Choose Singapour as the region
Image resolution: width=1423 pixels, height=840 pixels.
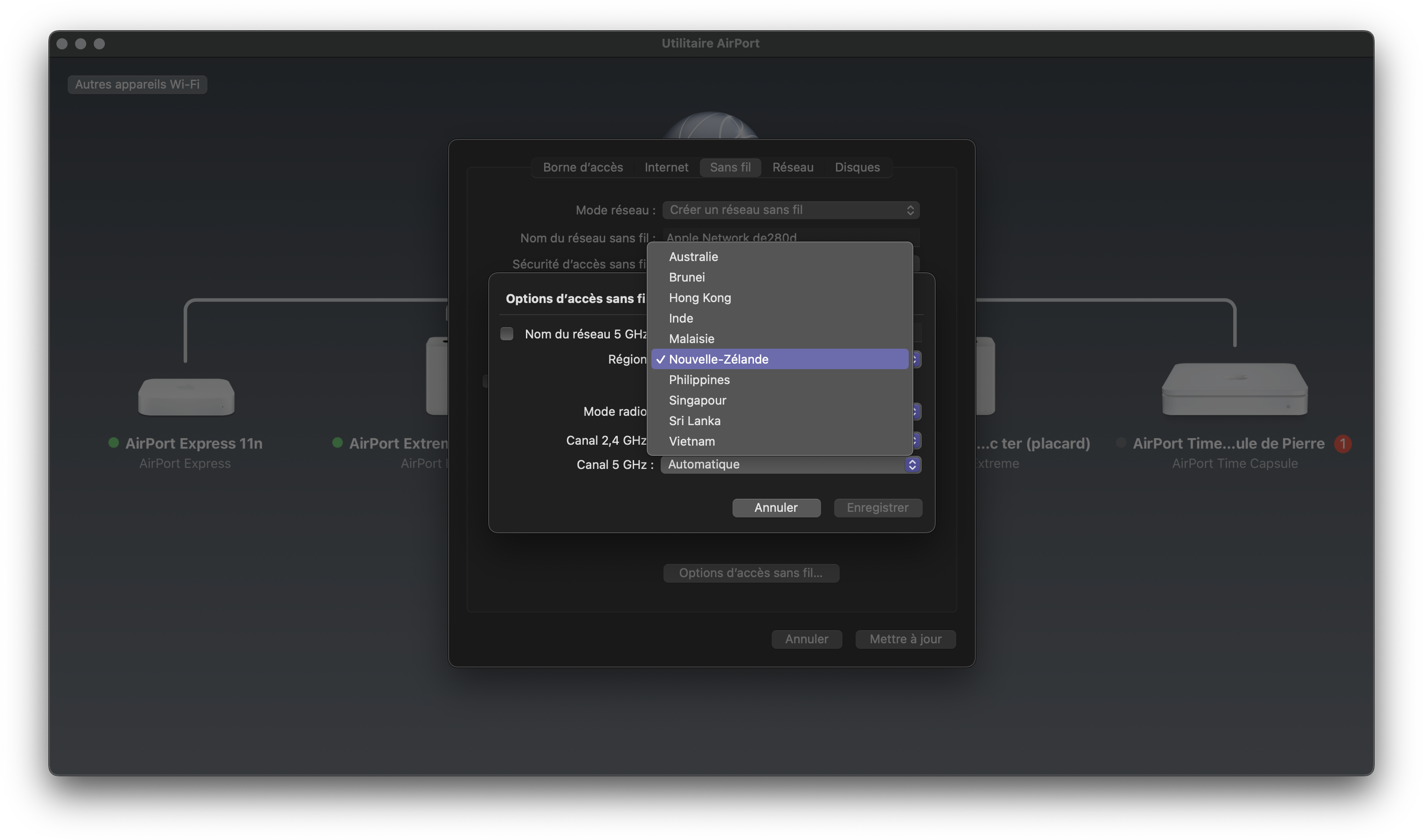click(780, 400)
